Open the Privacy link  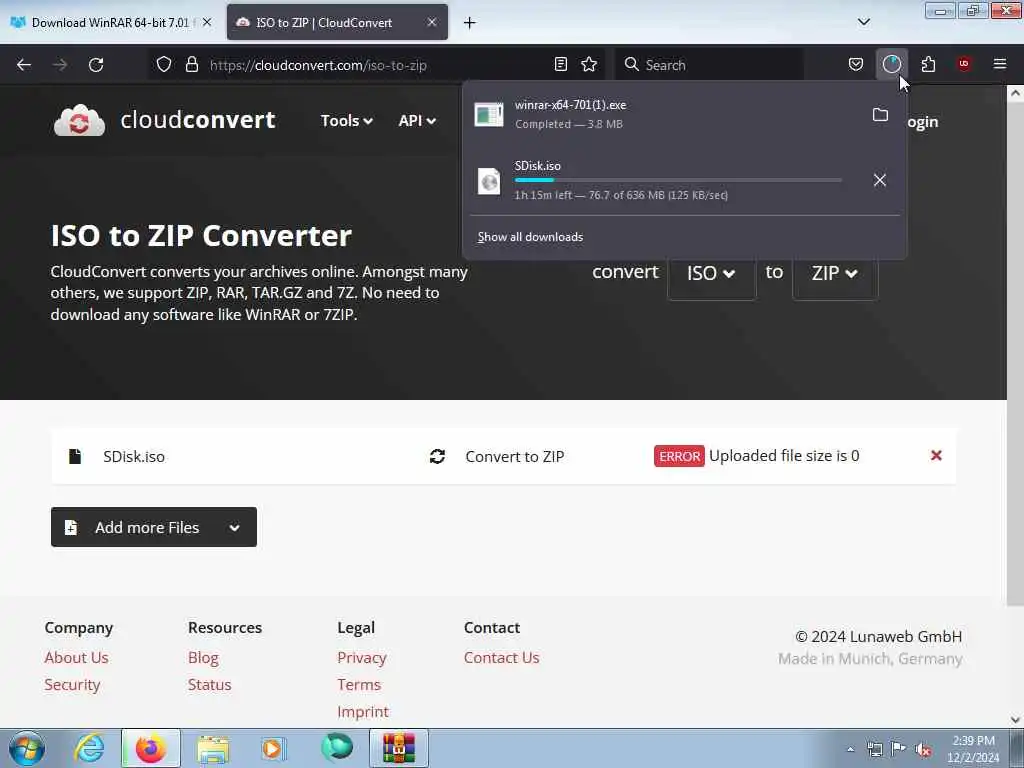click(x=362, y=658)
